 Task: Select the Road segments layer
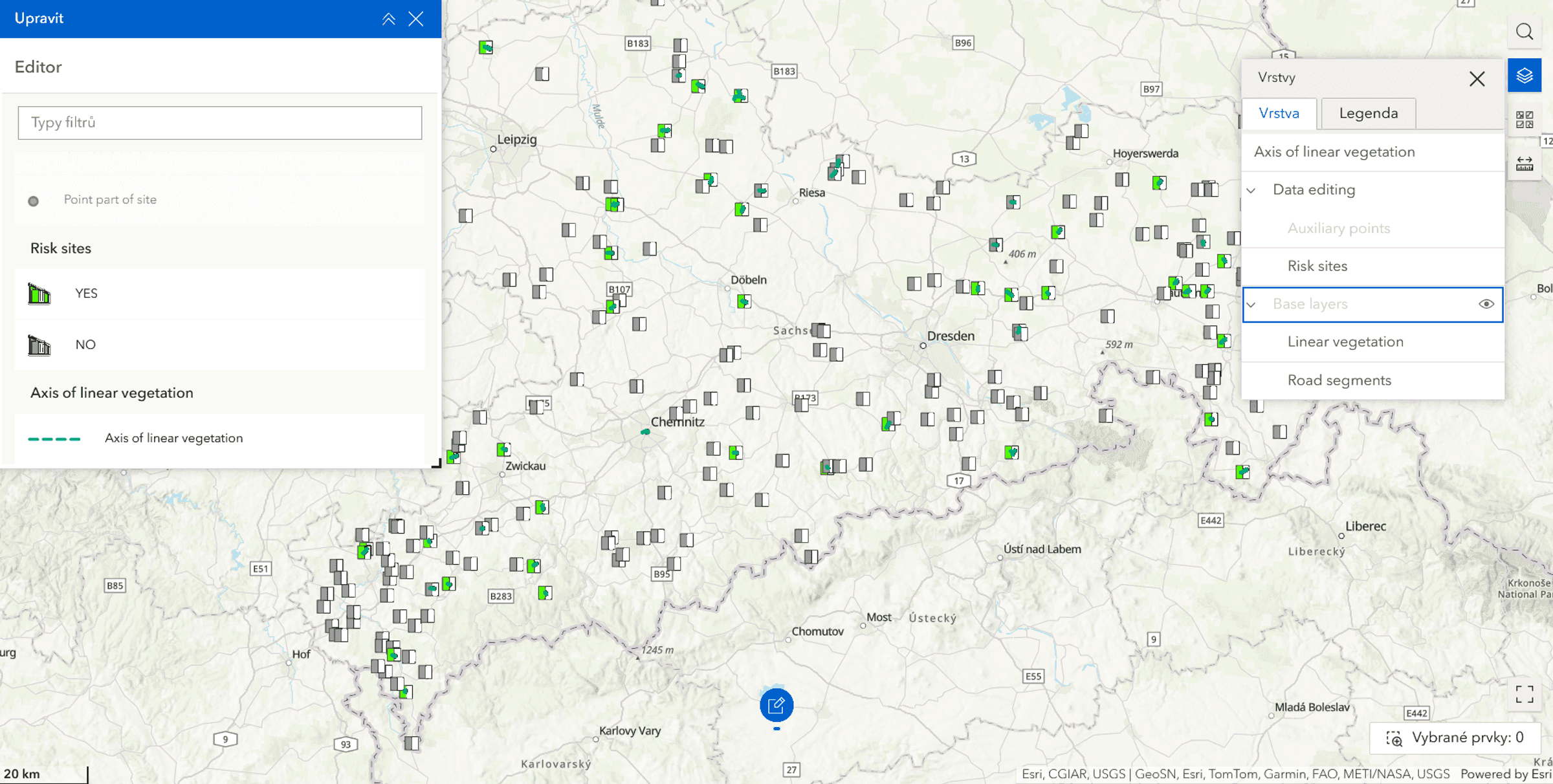(x=1372, y=380)
